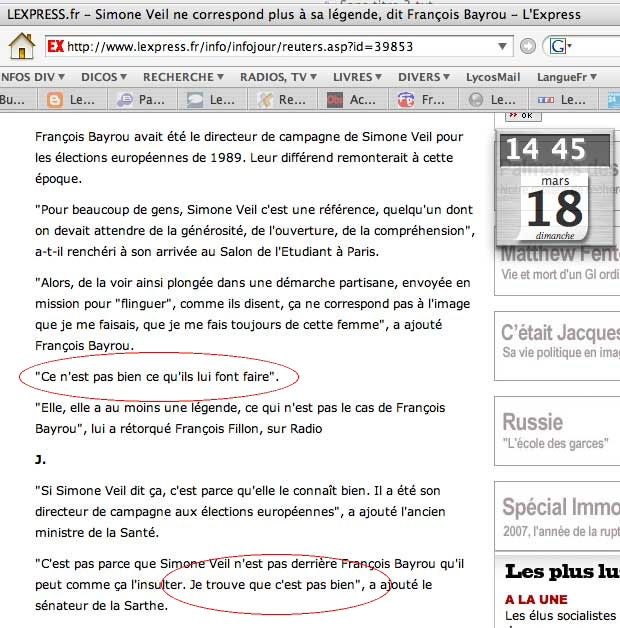Select the URL text in the address field
The image size is (620, 628).
coord(240,47)
